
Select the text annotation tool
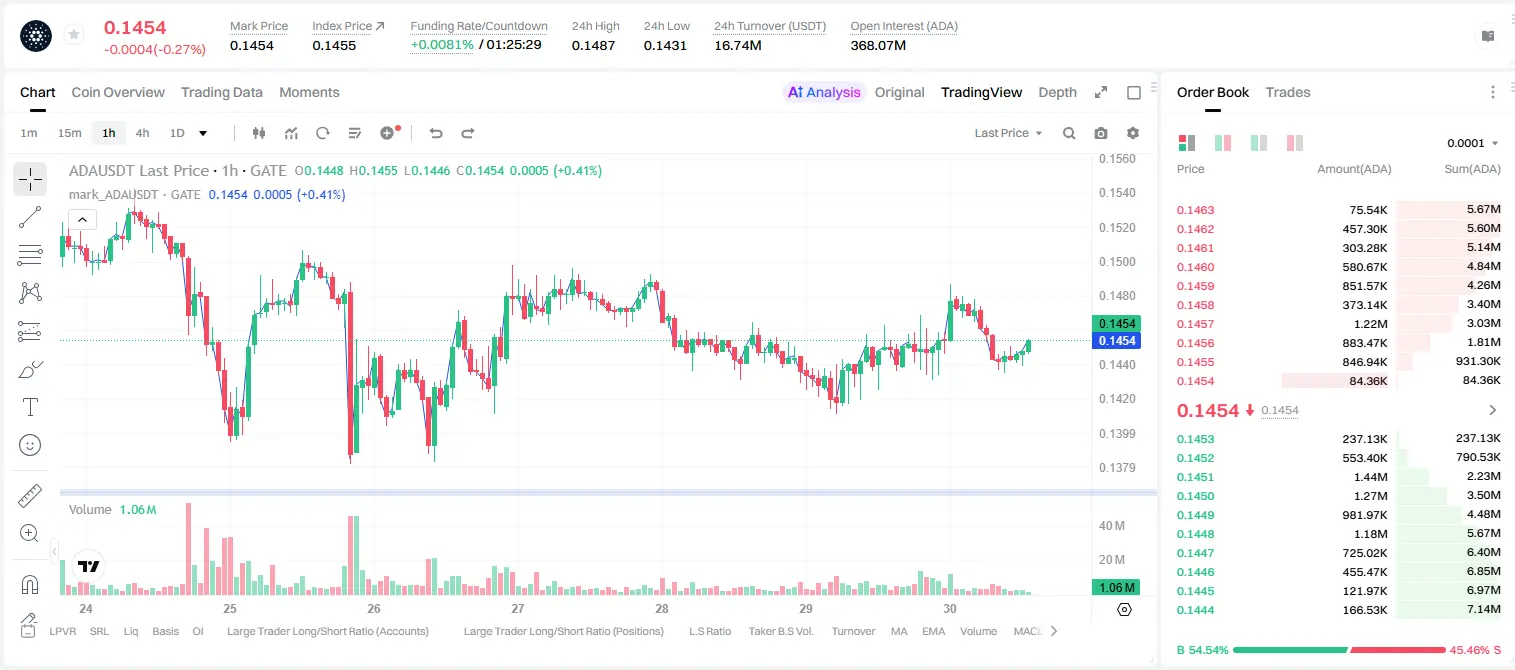coord(30,407)
